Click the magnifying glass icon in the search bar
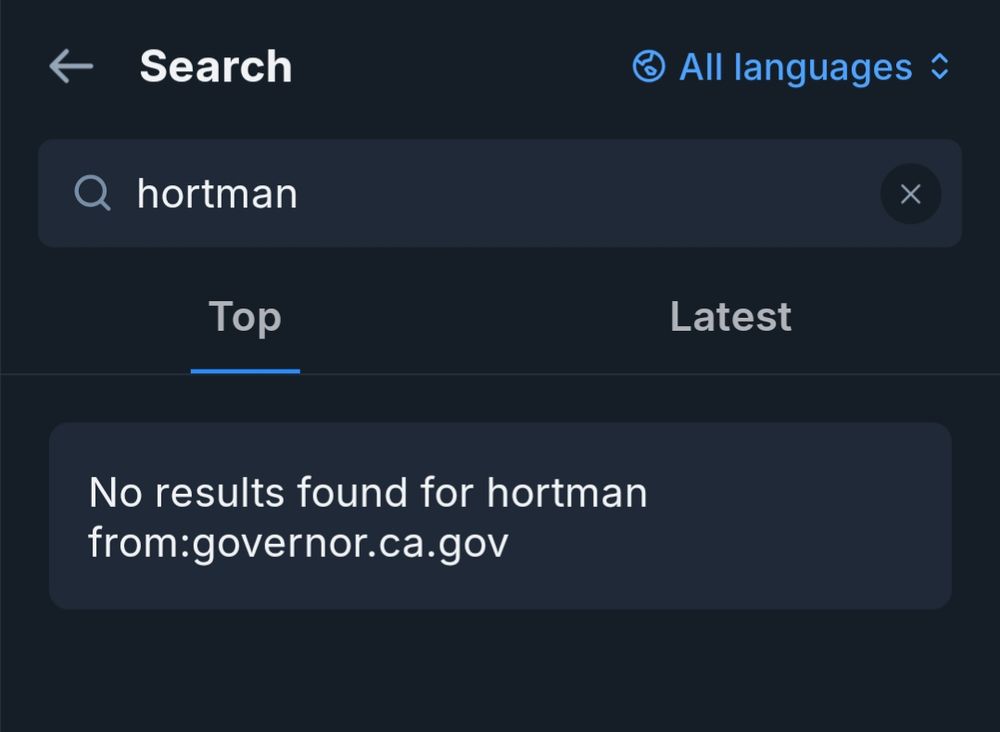The width and height of the screenshot is (1000, 732). (92, 193)
